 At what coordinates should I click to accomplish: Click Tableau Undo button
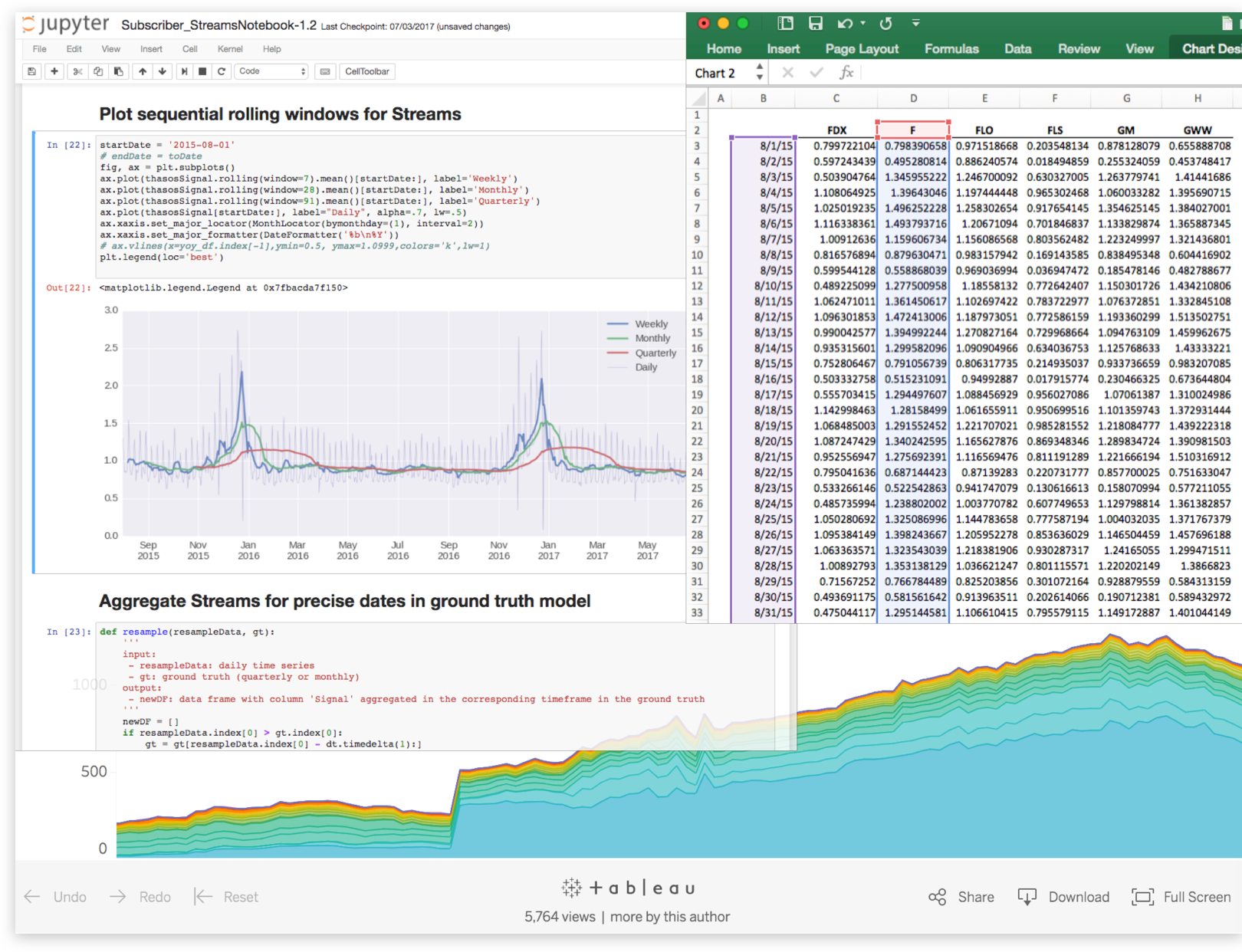(55, 897)
